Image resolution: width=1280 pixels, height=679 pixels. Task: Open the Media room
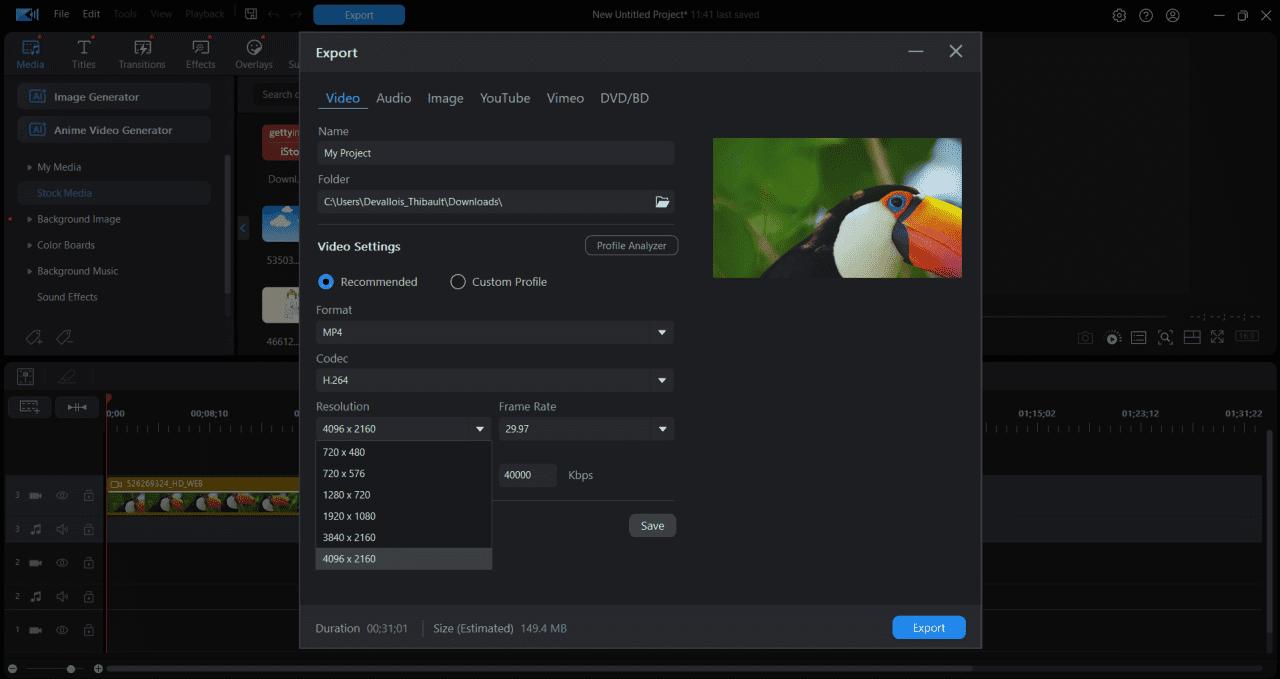pyautogui.click(x=30, y=53)
